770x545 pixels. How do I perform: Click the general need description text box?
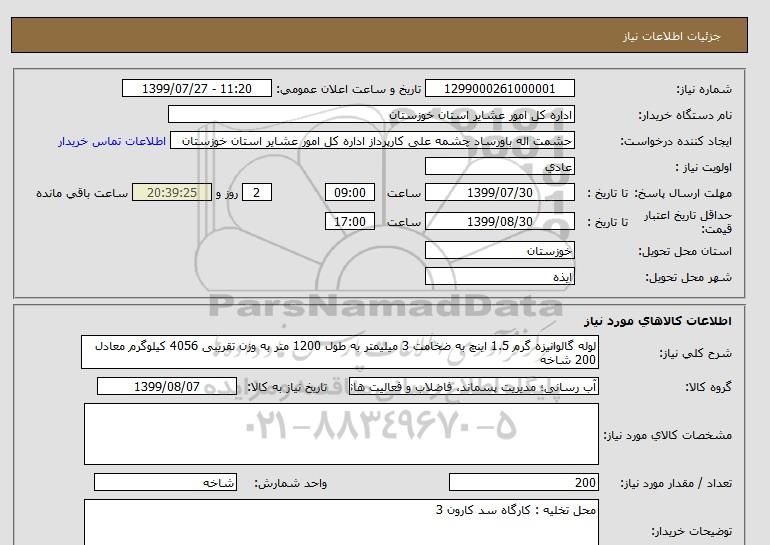pyautogui.click(x=340, y=352)
